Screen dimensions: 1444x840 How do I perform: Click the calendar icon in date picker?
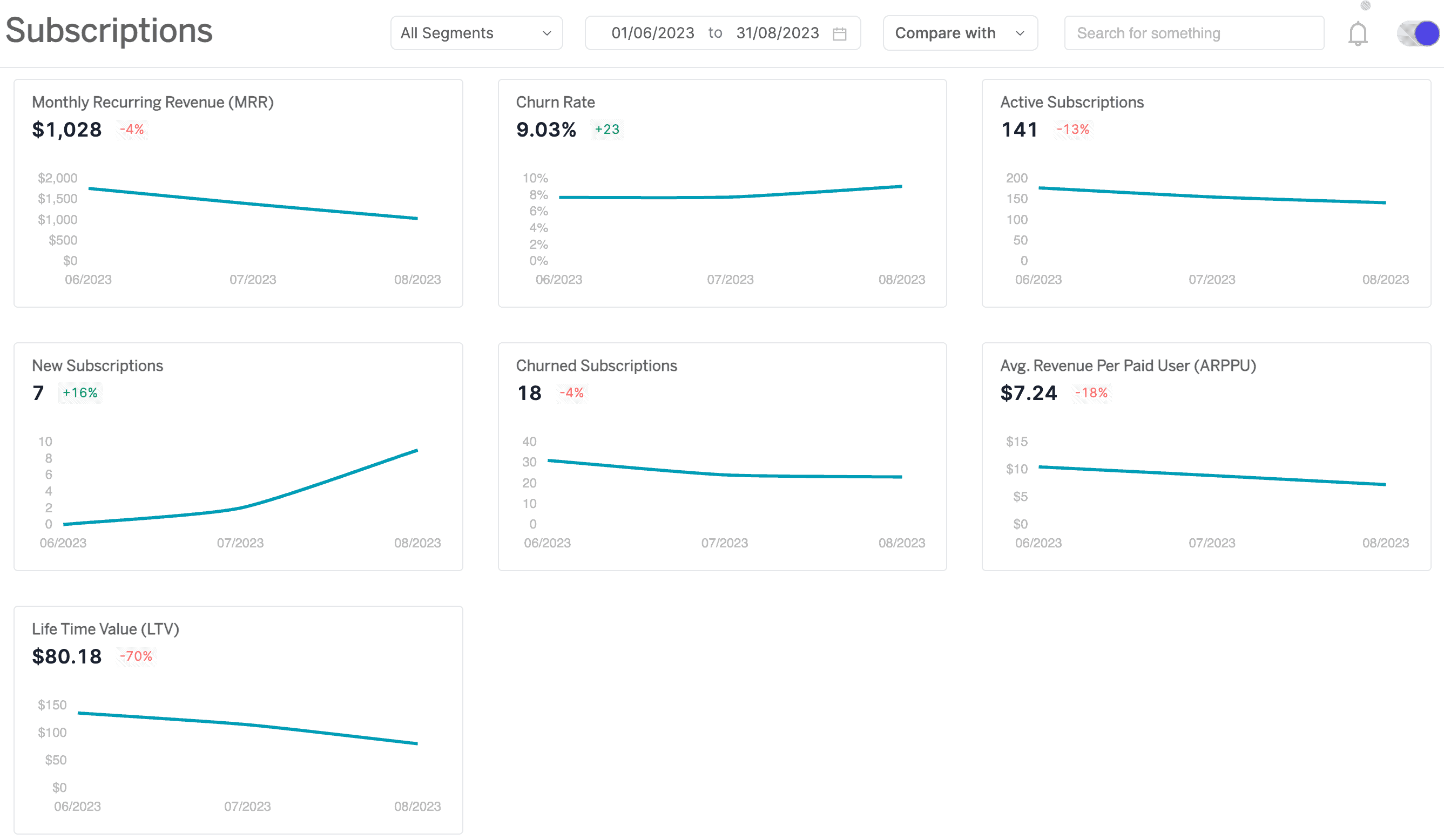pyautogui.click(x=841, y=34)
